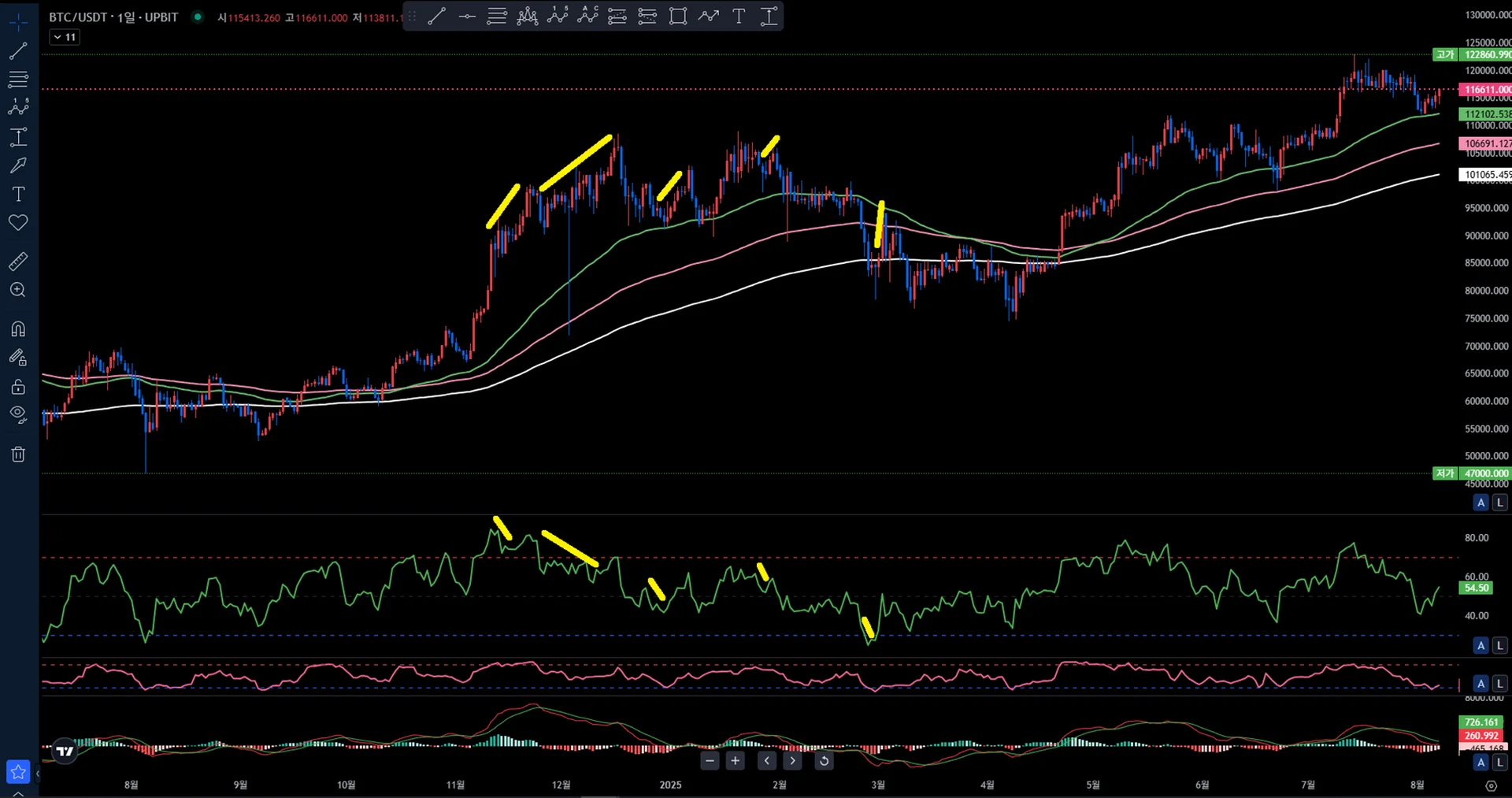Click the current price label 116611.000
This screenshot has width=1512, height=798.
click(x=1485, y=90)
